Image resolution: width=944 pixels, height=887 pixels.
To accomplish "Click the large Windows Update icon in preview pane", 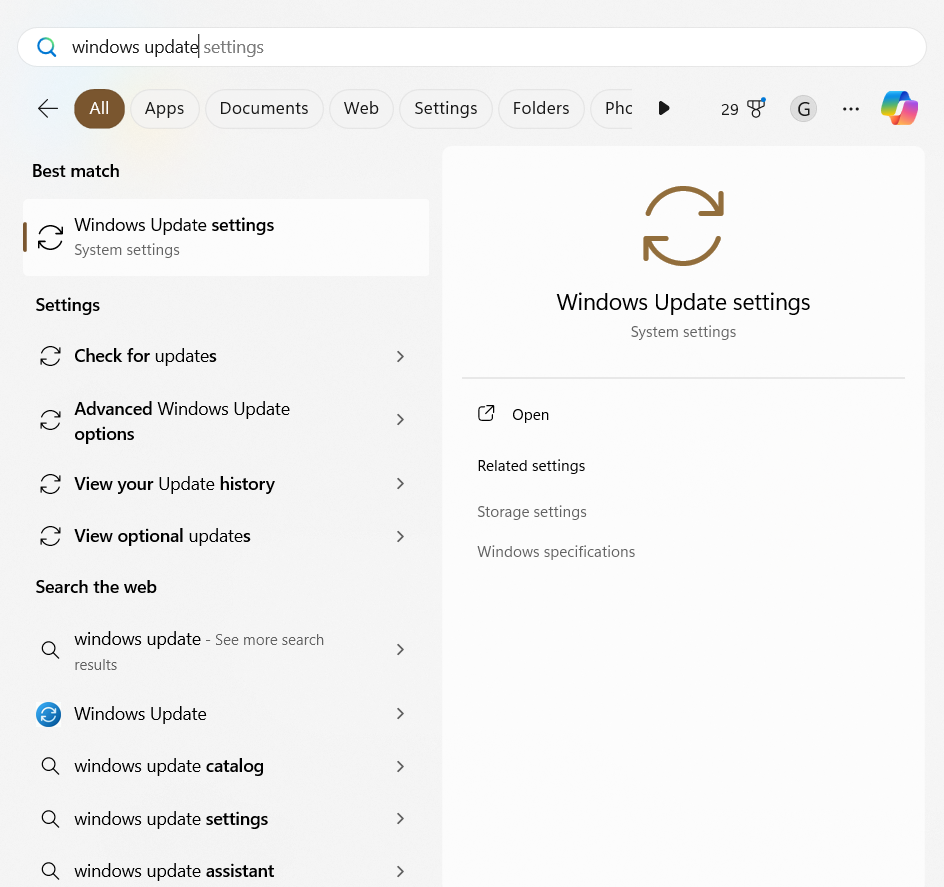I will pyautogui.click(x=683, y=226).
